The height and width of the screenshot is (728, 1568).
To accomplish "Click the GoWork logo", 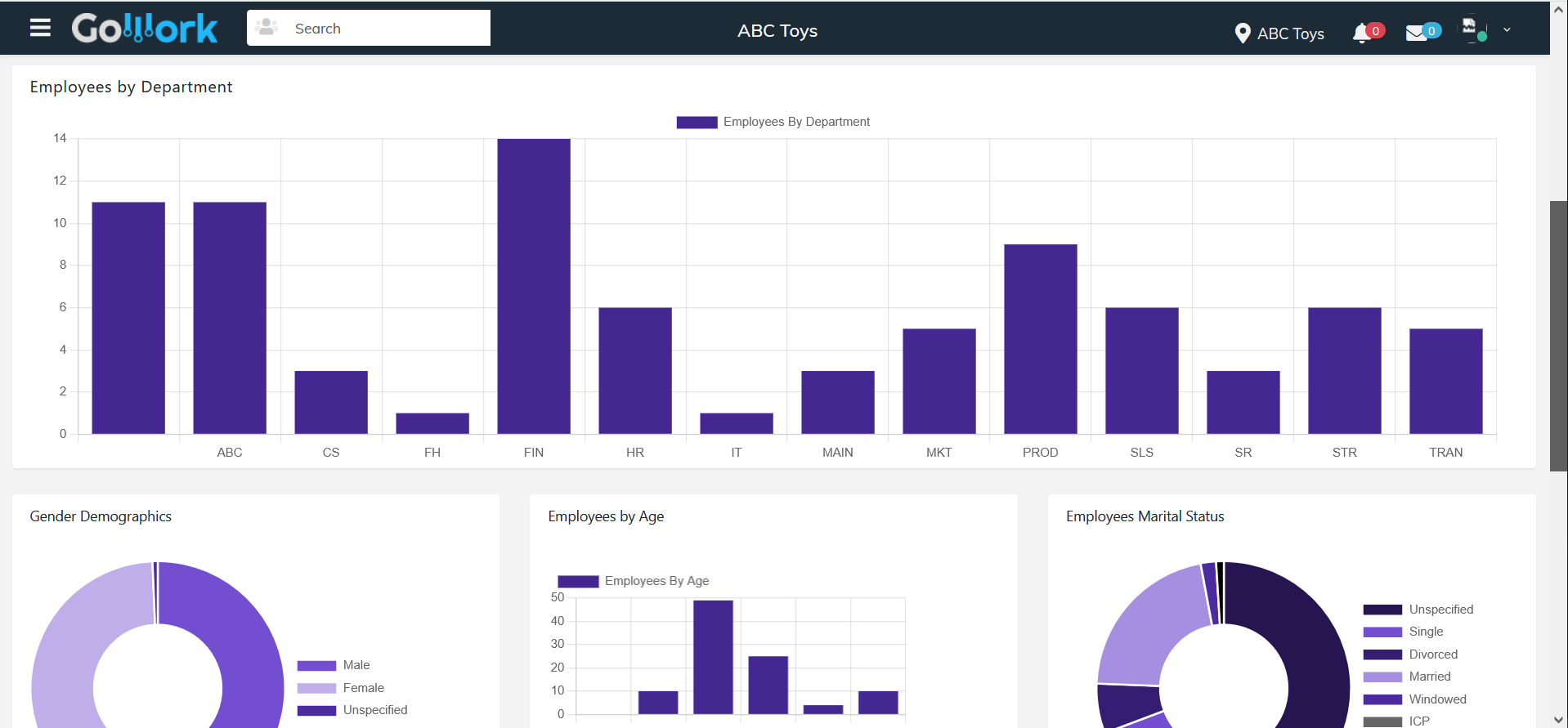I will pyautogui.click(x=145, y=29).
